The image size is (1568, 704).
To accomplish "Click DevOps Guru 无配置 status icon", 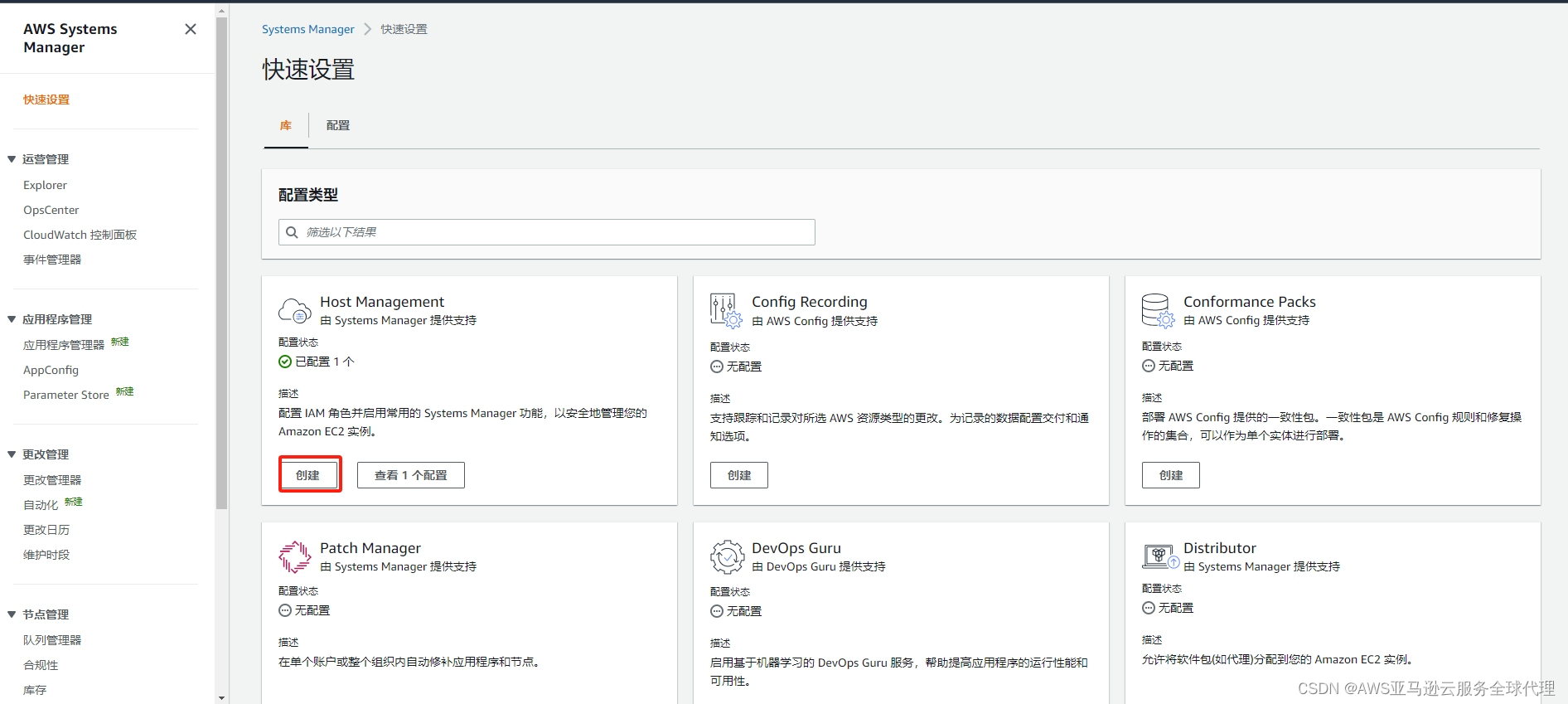I will pyautogui.click(x=717, y=611).
